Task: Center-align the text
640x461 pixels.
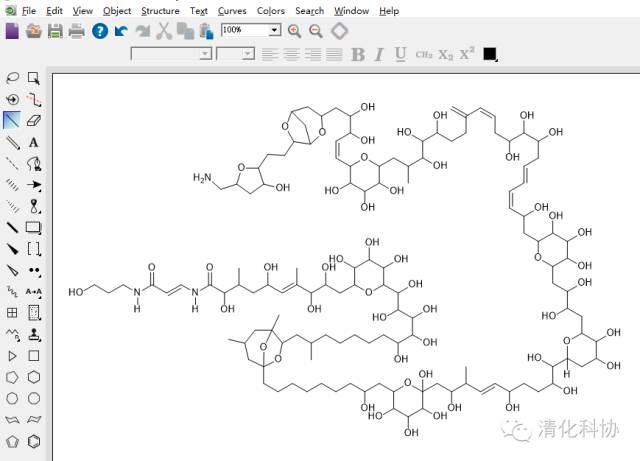Action: (x=291, y=54)
